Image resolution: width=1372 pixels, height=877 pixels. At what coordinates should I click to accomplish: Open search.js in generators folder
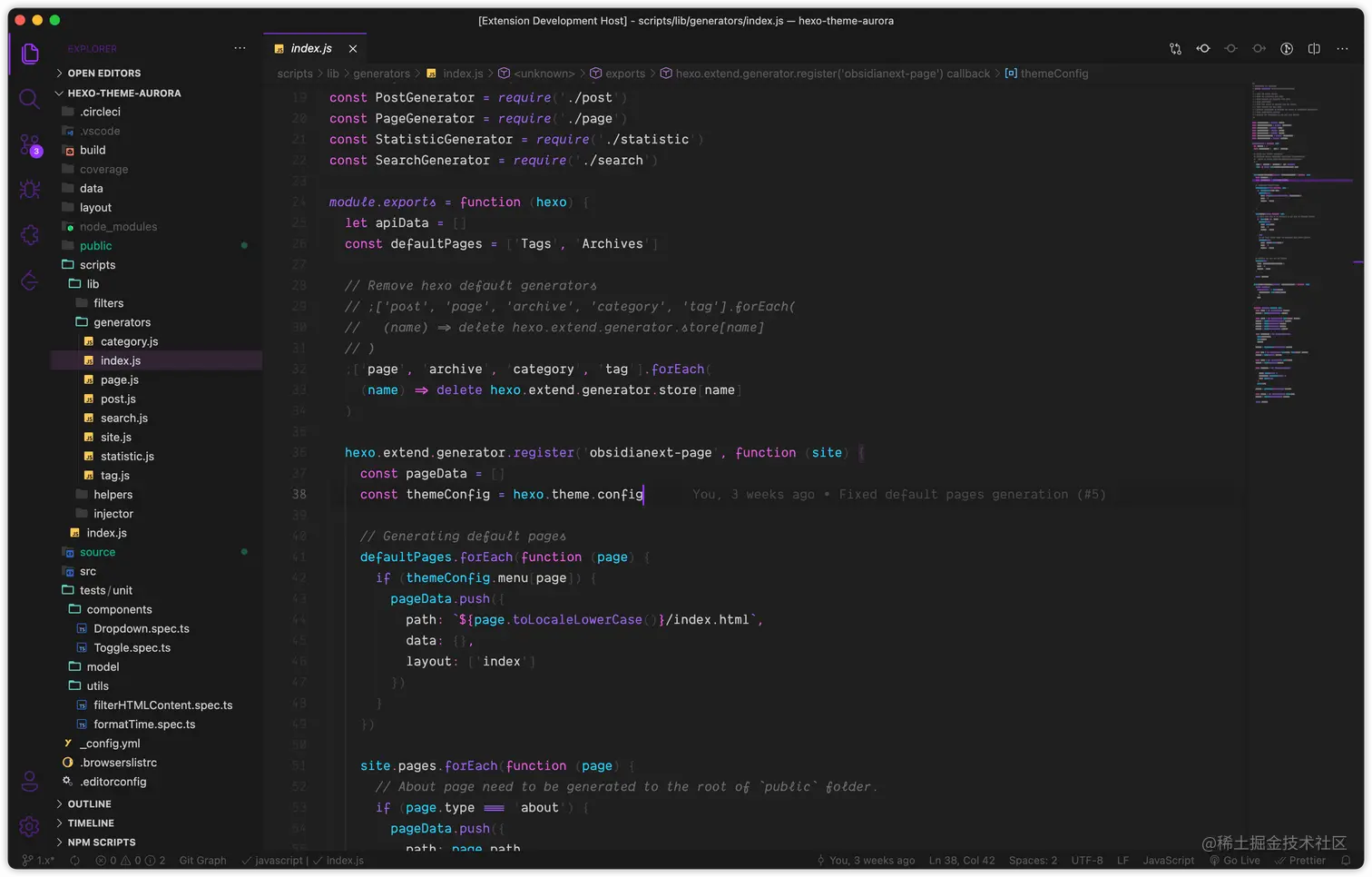click(123, 419)
